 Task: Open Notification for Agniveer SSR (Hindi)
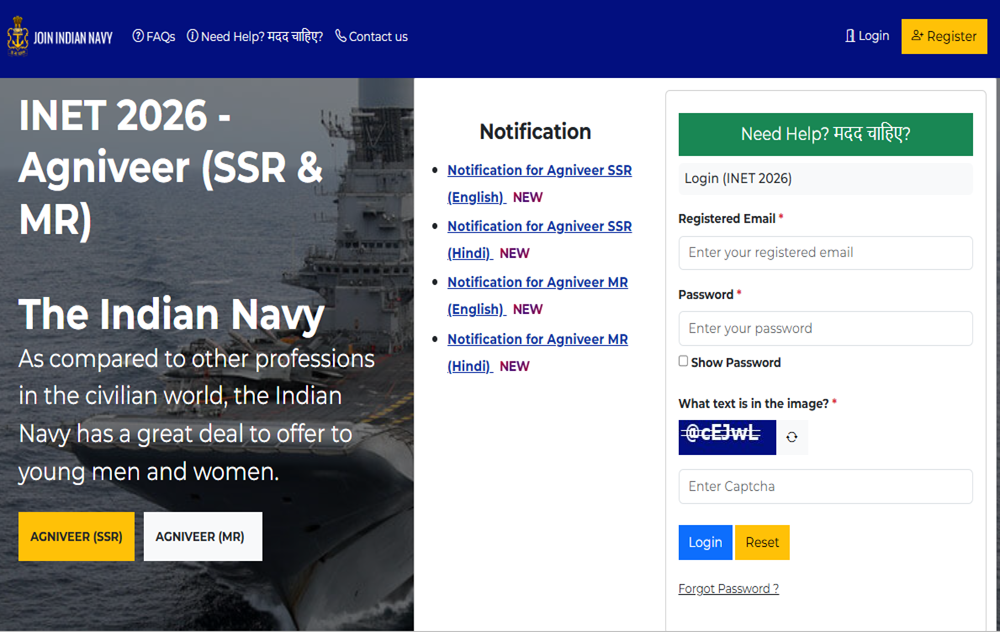(540, 239)
